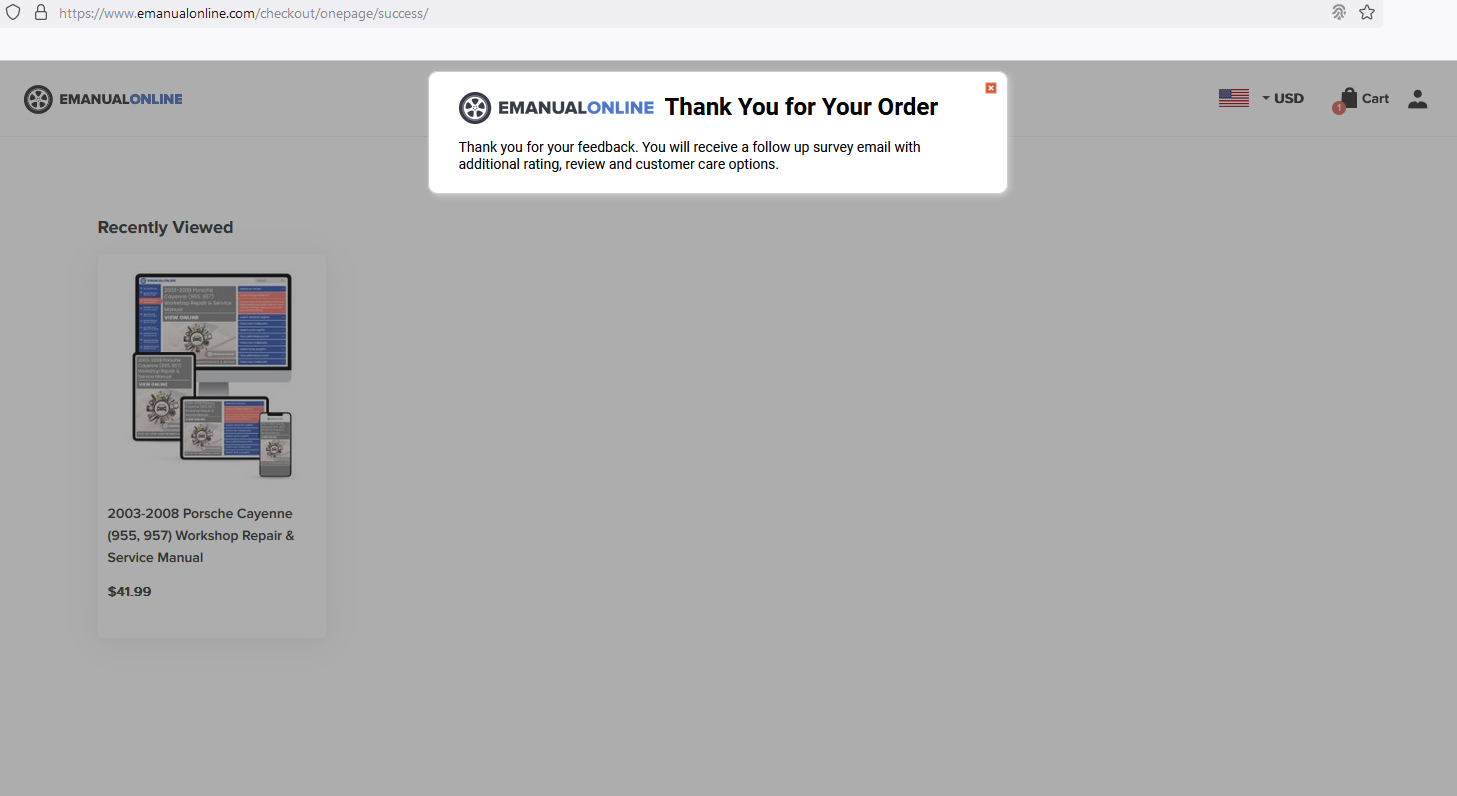Open the USD currency label menu
Viewport: 1457px width, 796px height.
point(1290,97)
